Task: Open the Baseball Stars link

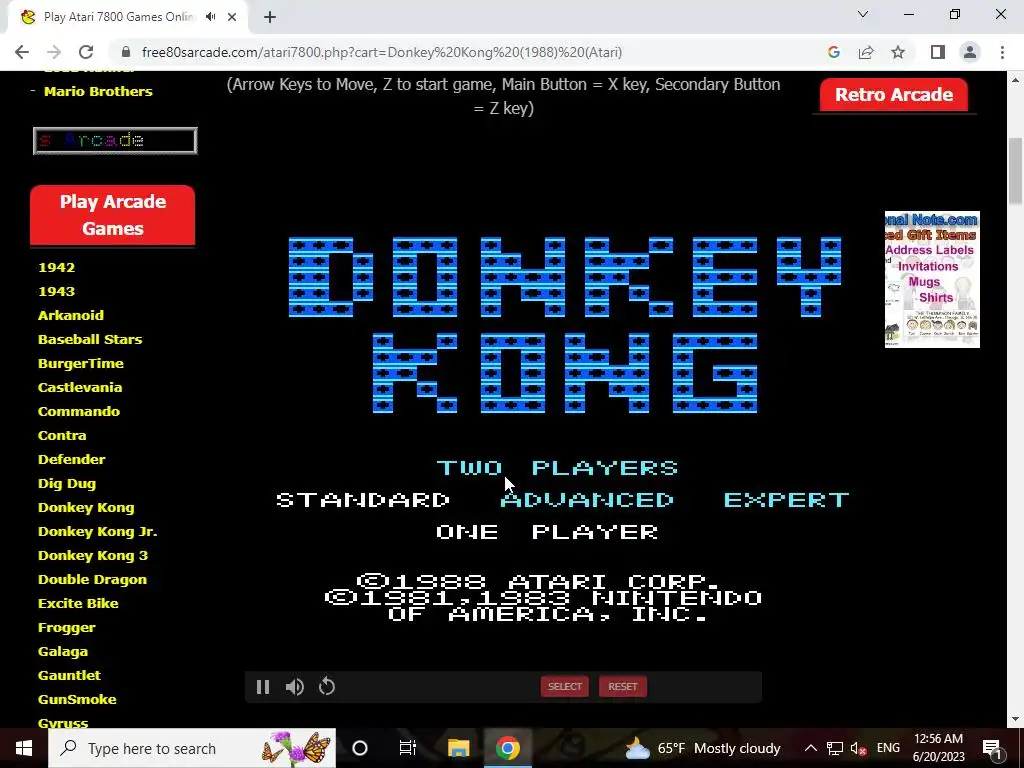Action: 90,340
